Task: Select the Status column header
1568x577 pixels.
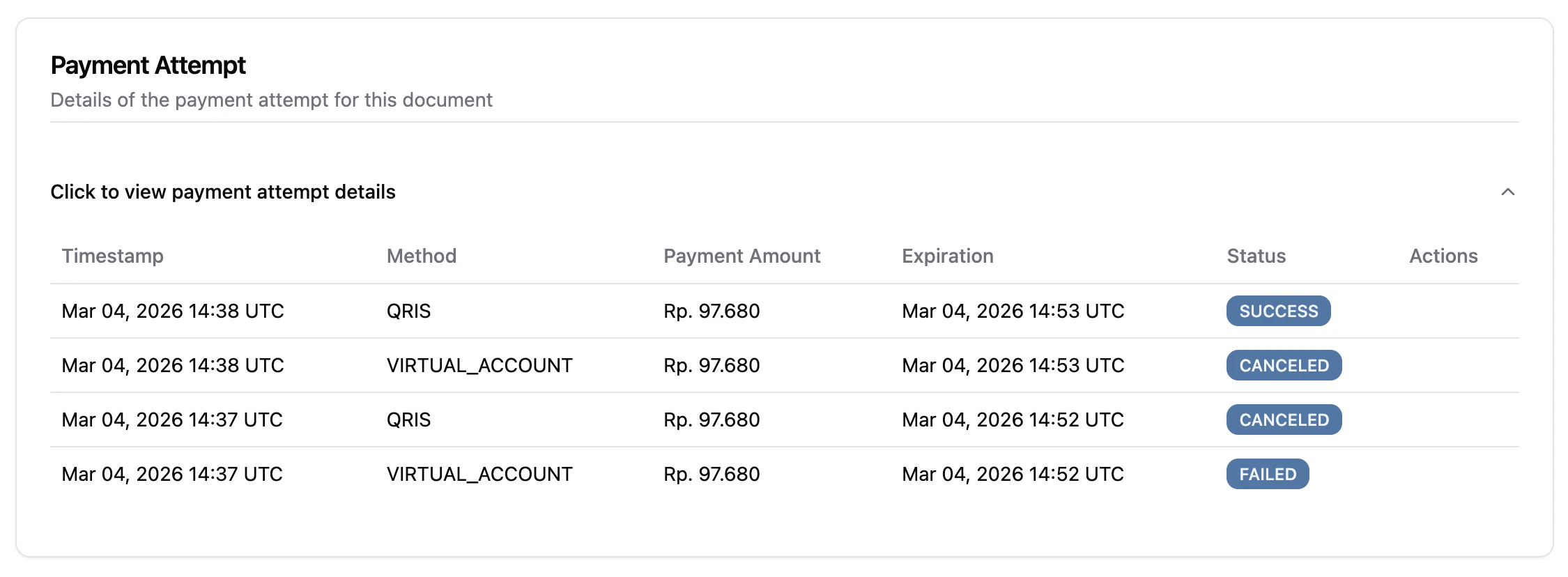Action: 1256,256
